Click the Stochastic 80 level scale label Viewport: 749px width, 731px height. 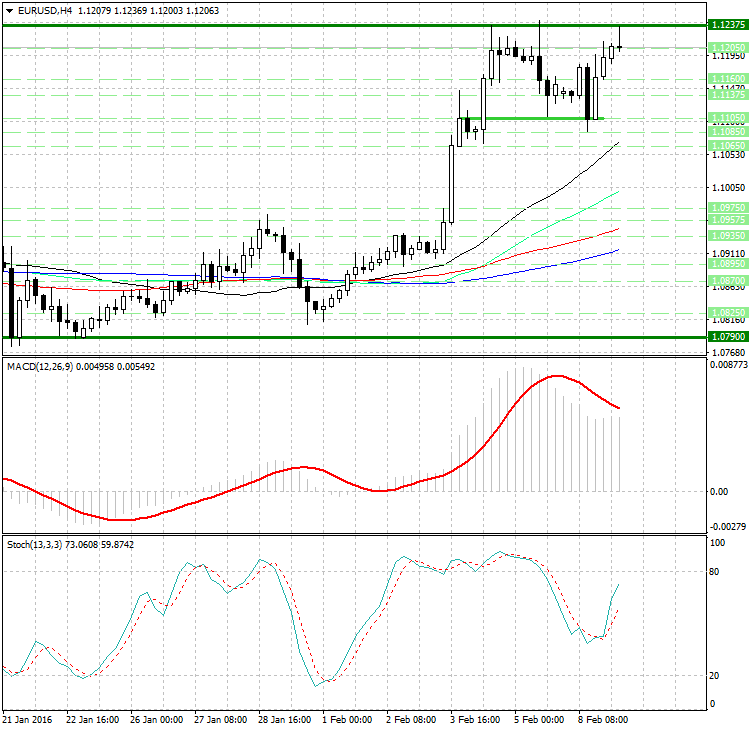coord(716,572)
